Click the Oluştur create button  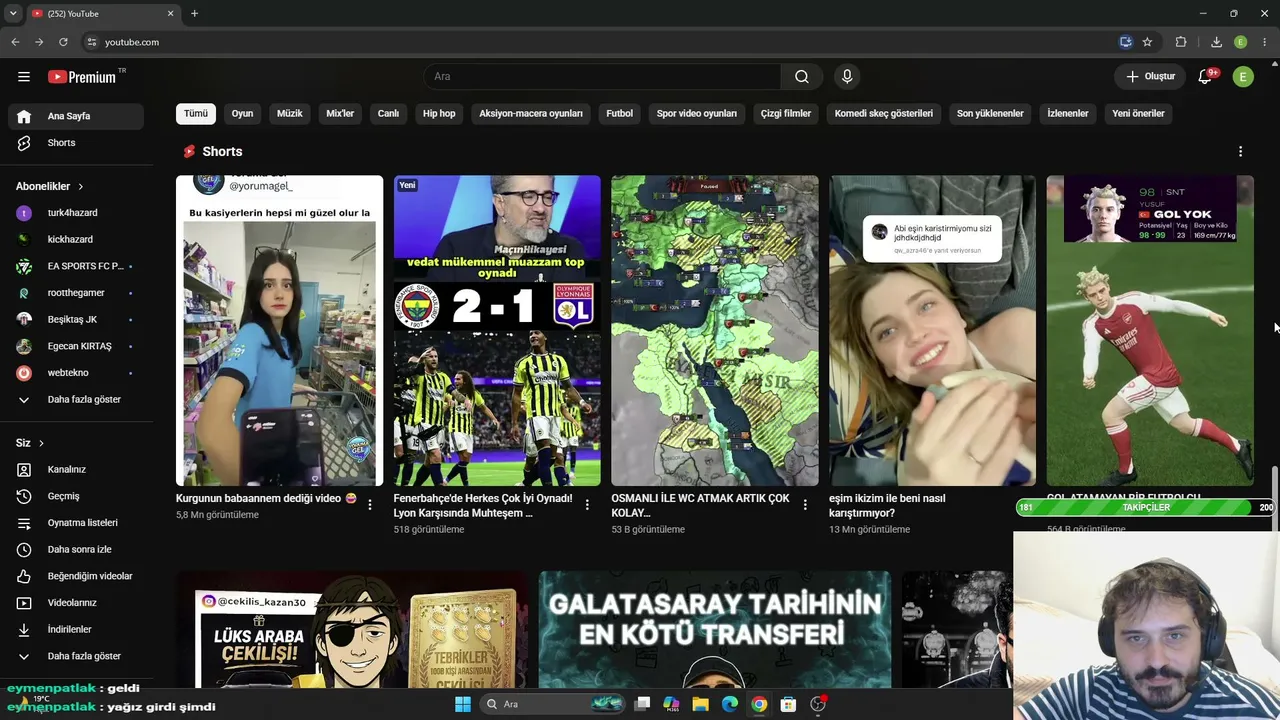tap(1150, 77)
